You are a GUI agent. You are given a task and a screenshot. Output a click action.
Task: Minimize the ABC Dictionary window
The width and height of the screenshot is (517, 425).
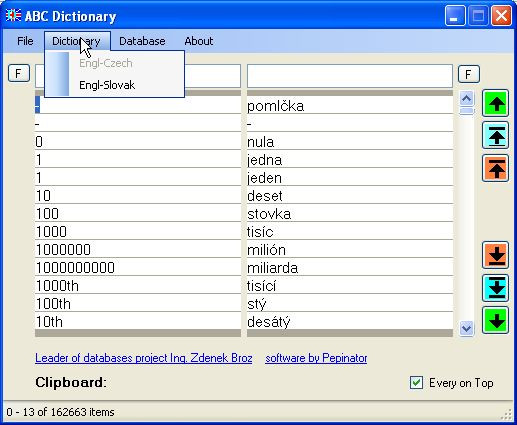pos(455,16)
